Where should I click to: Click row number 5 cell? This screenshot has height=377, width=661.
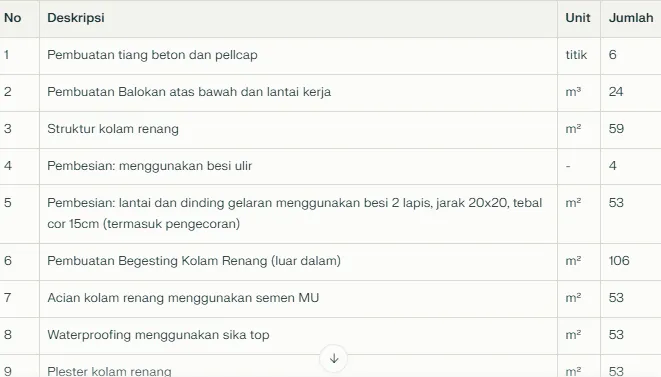(x=8, y=203)
